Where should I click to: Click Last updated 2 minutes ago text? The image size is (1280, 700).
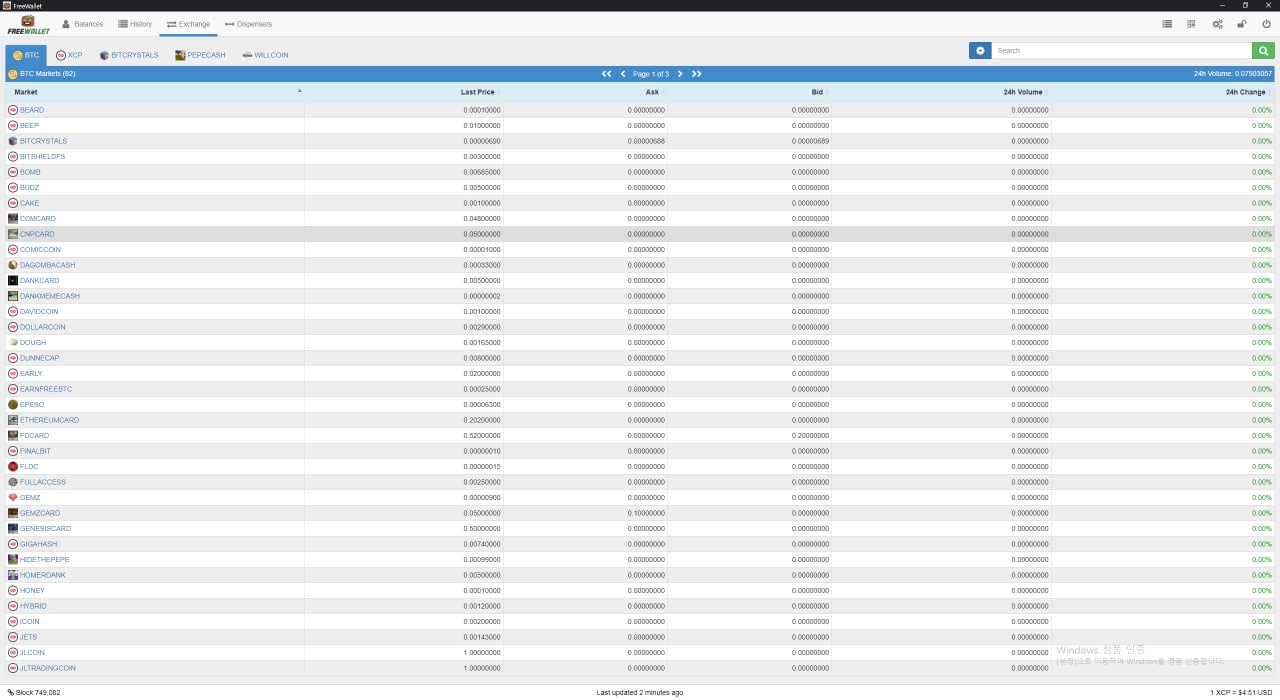640,692
